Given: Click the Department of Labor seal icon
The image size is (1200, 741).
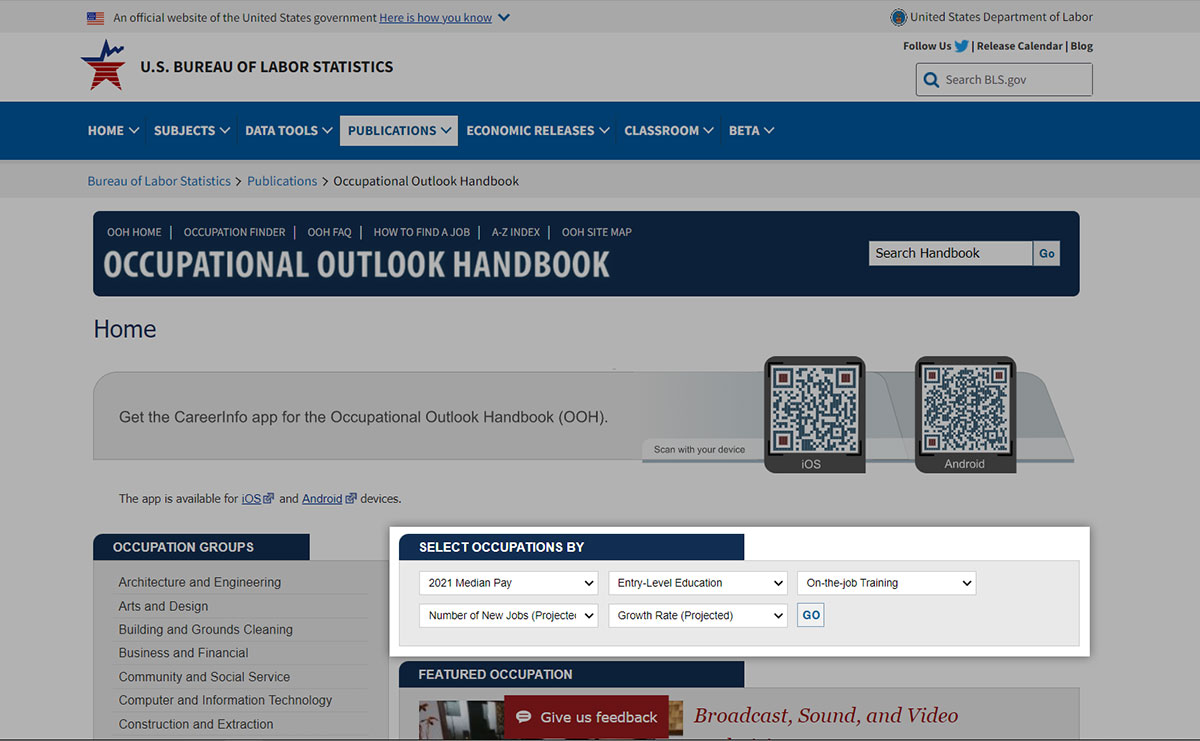Looking at the screenshot, I should (x=898, y=17).
